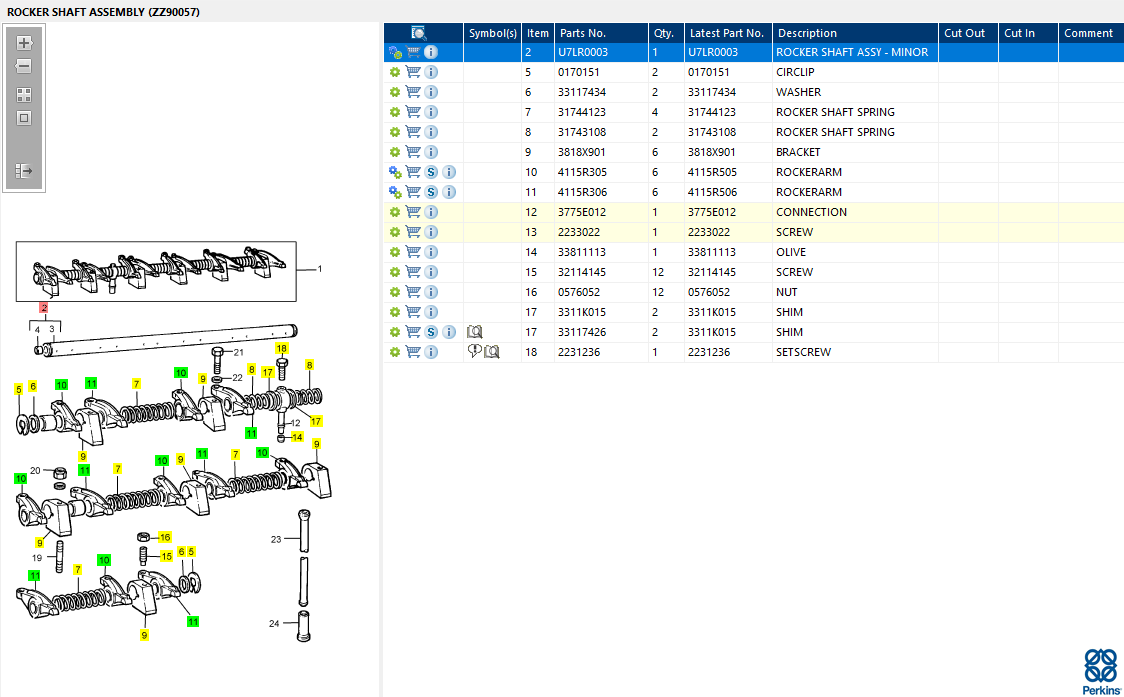Click the list-with-arrow icon in diagram toolbar
Screen dimensions: 1124x697
24,171
